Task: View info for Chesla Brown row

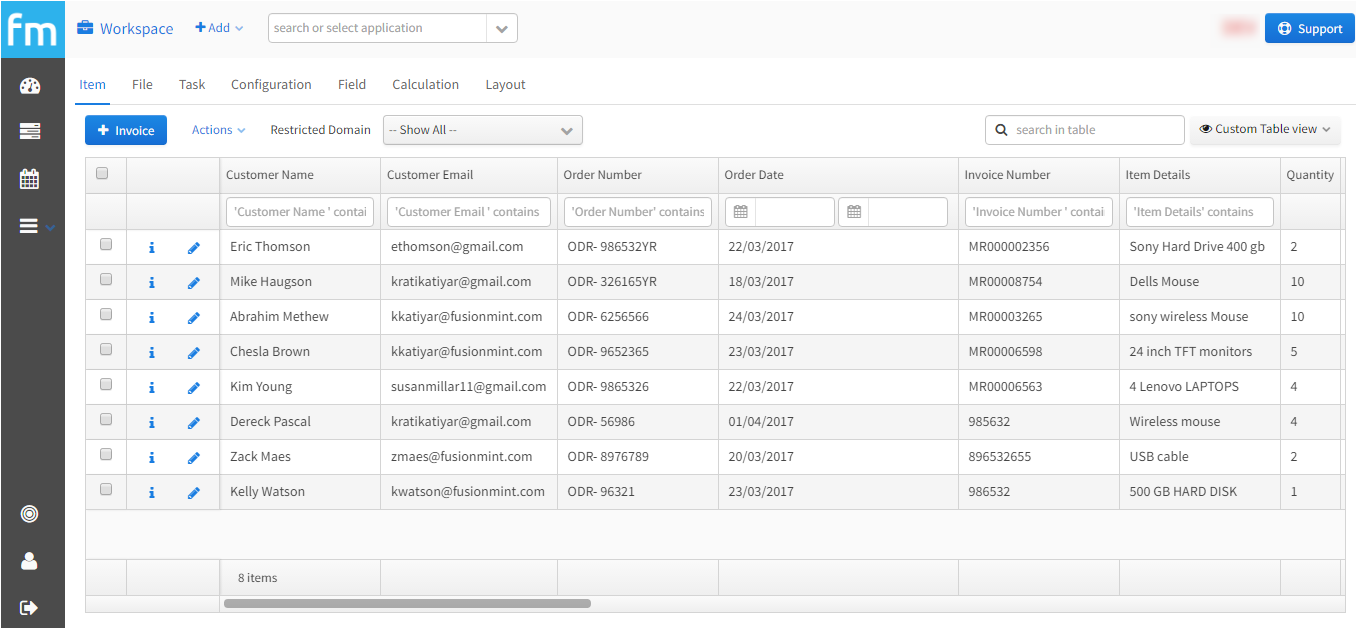Action: [152, 353]
